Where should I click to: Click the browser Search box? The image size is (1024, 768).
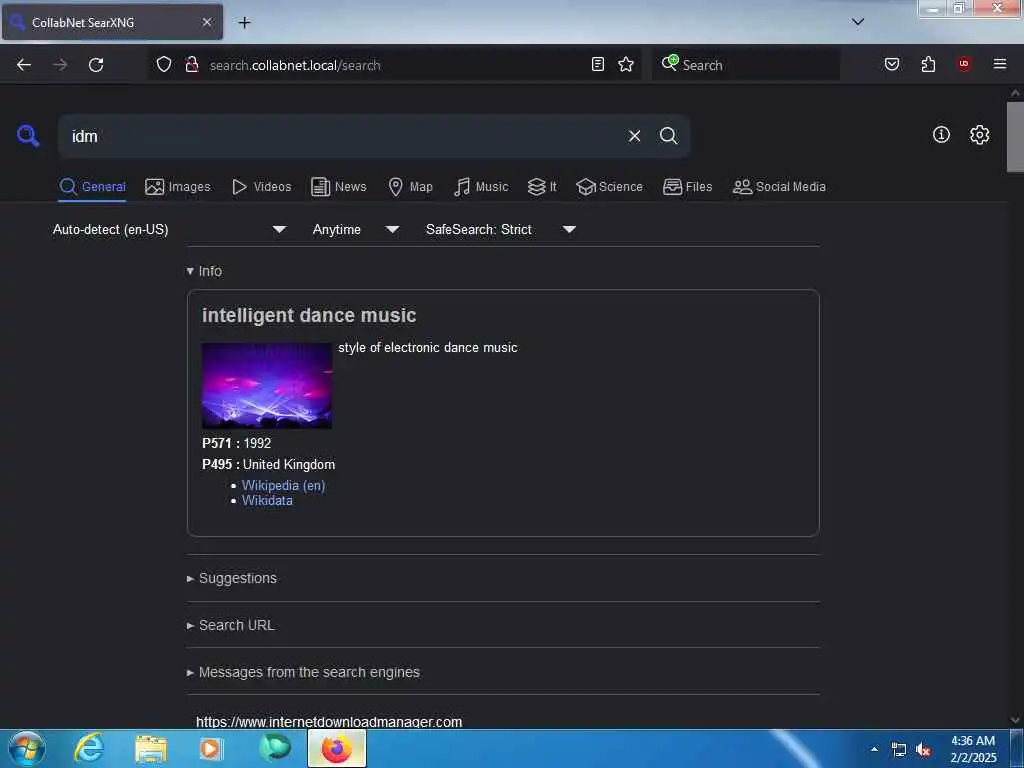coord(746,65)
